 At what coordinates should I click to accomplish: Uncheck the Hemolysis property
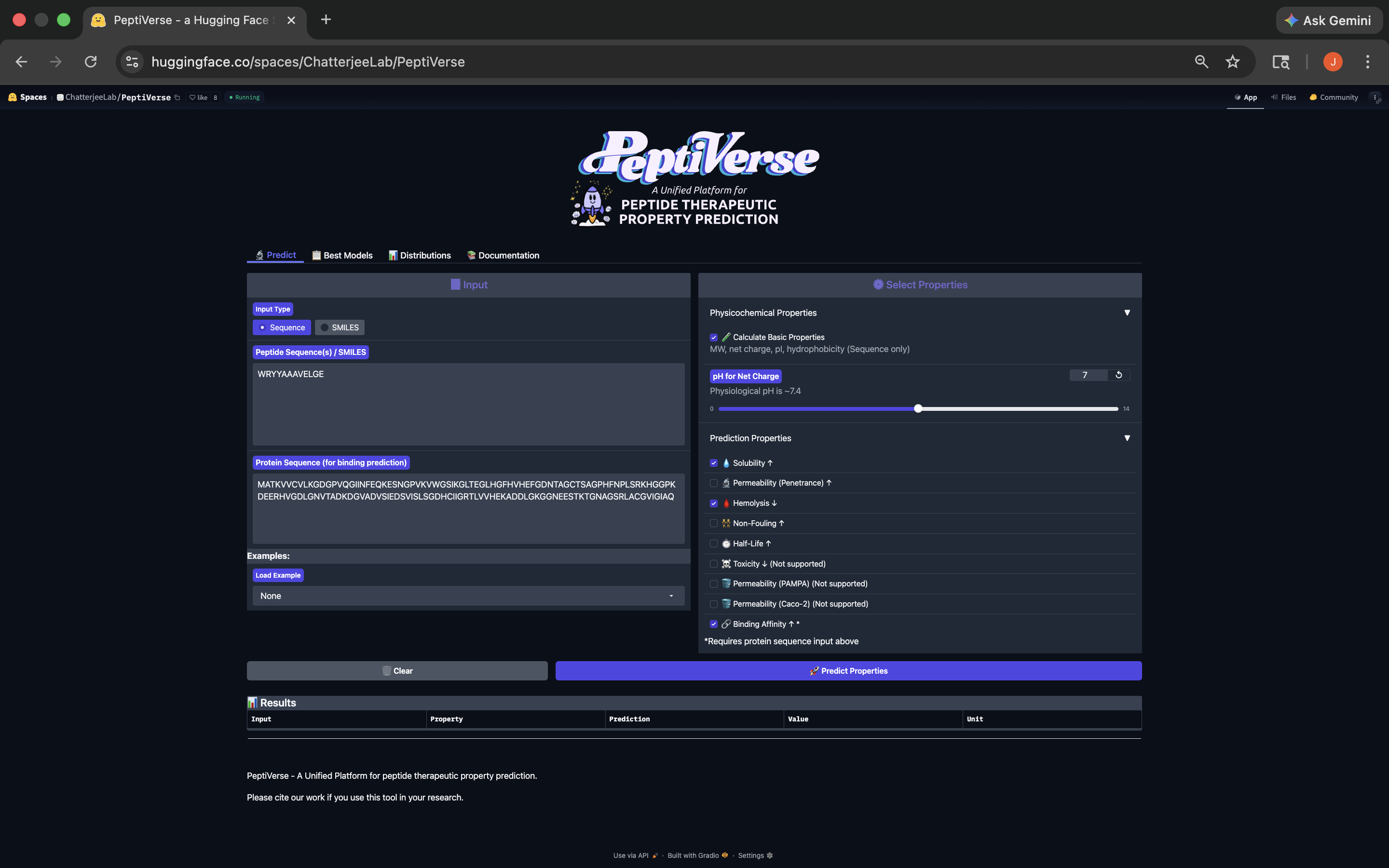tap(714, 503)
